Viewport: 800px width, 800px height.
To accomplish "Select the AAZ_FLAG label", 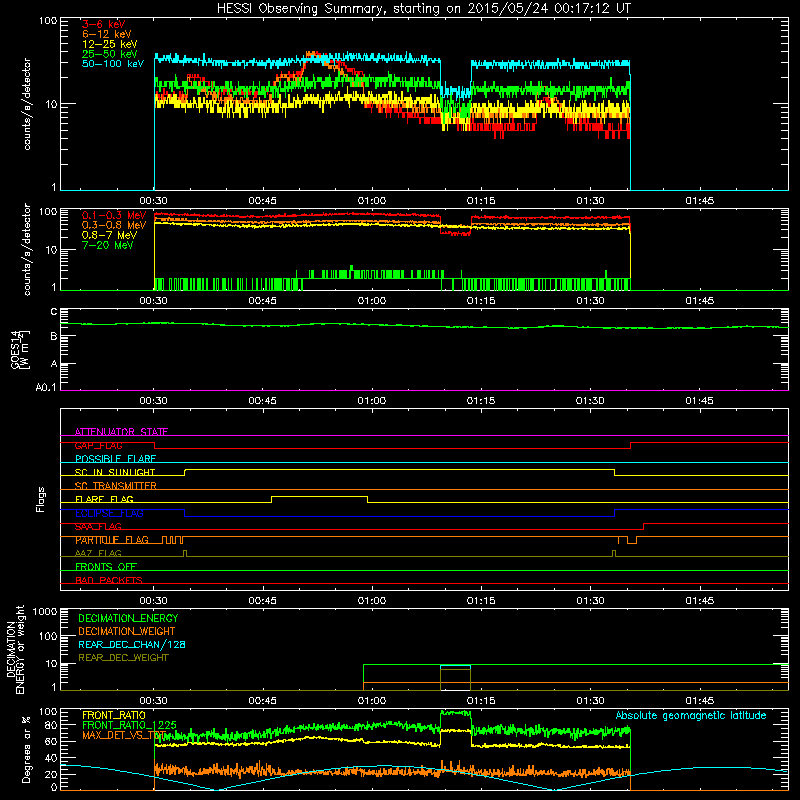I will click(x=98, y=553).
